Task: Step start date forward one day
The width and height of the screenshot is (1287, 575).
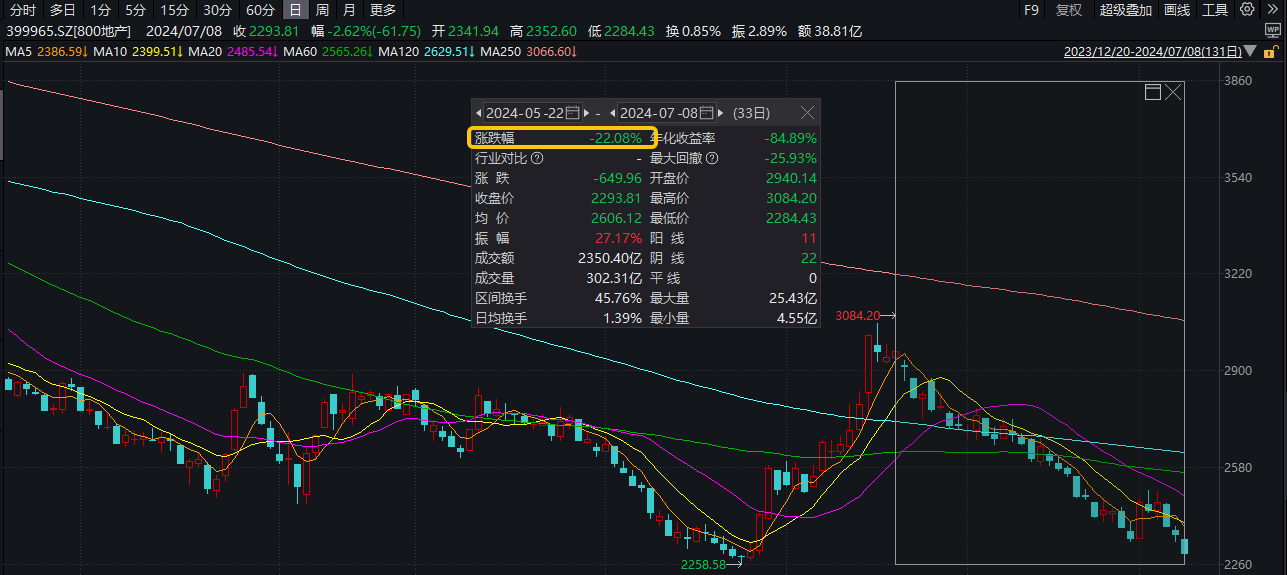Action: 586,113
